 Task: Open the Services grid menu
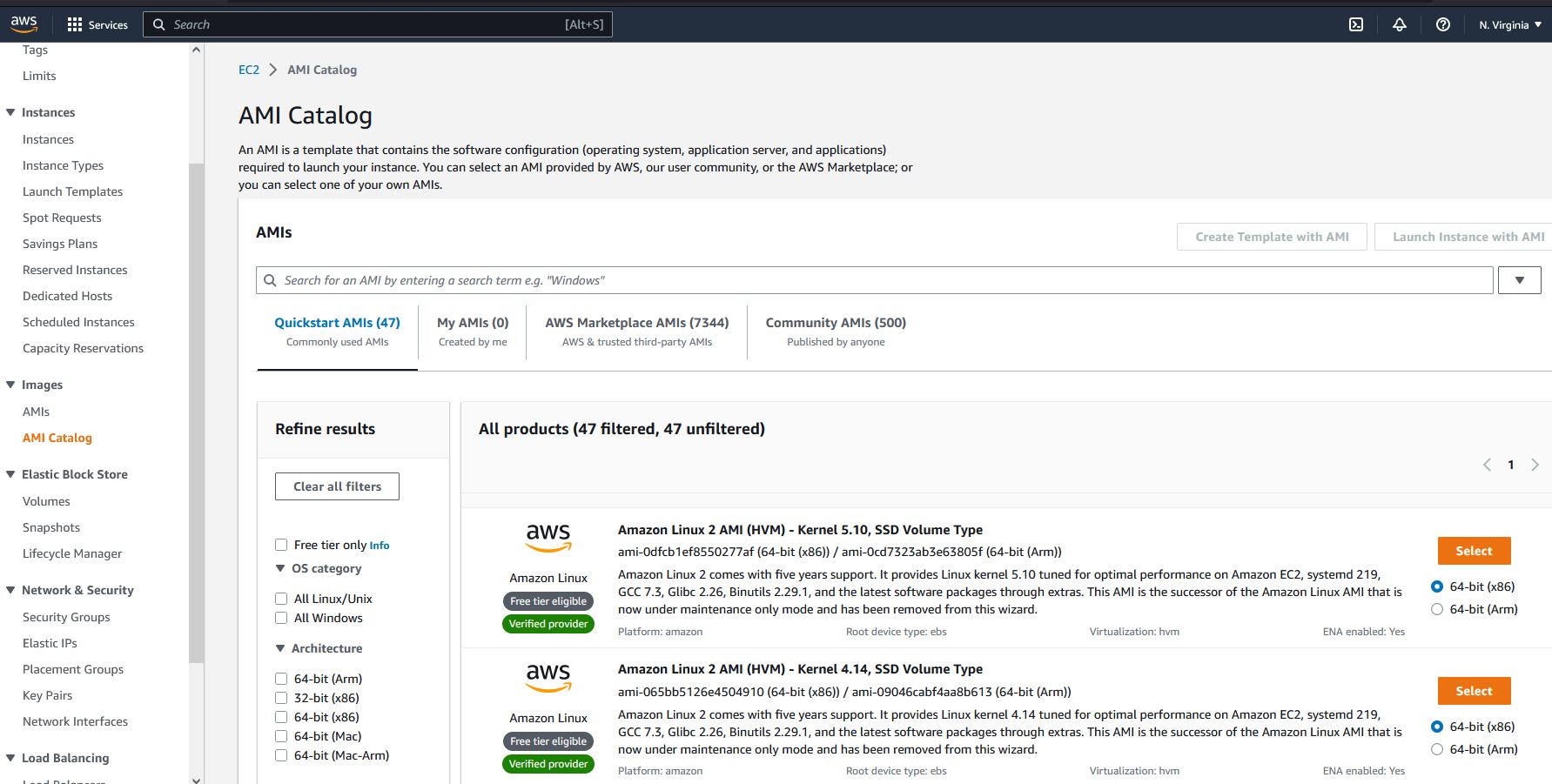97,24
